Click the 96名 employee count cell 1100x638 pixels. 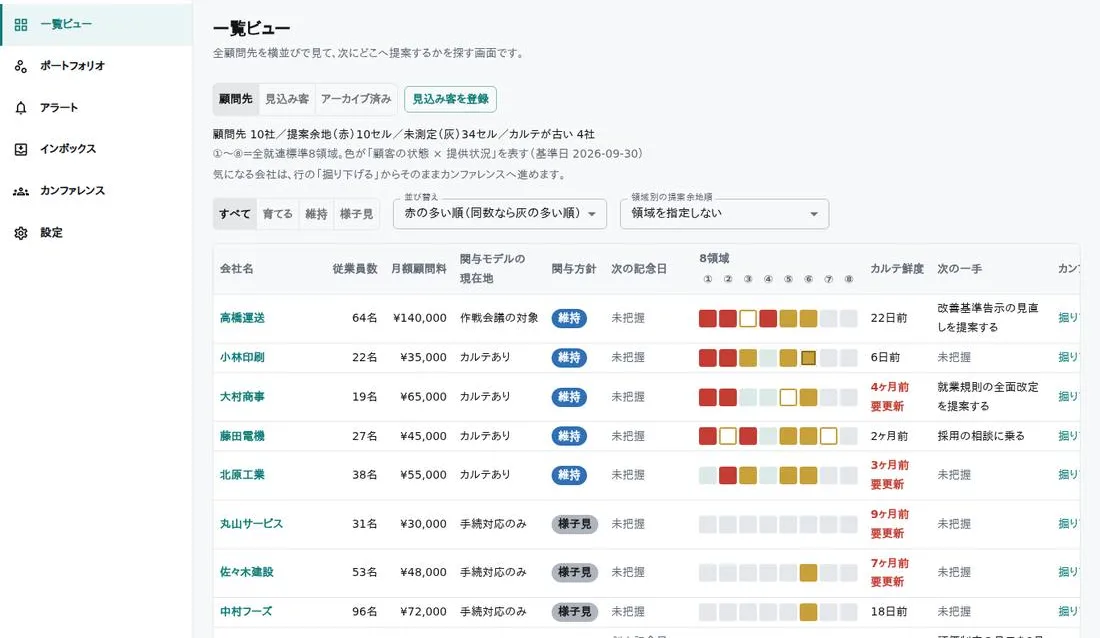(365, 611)
